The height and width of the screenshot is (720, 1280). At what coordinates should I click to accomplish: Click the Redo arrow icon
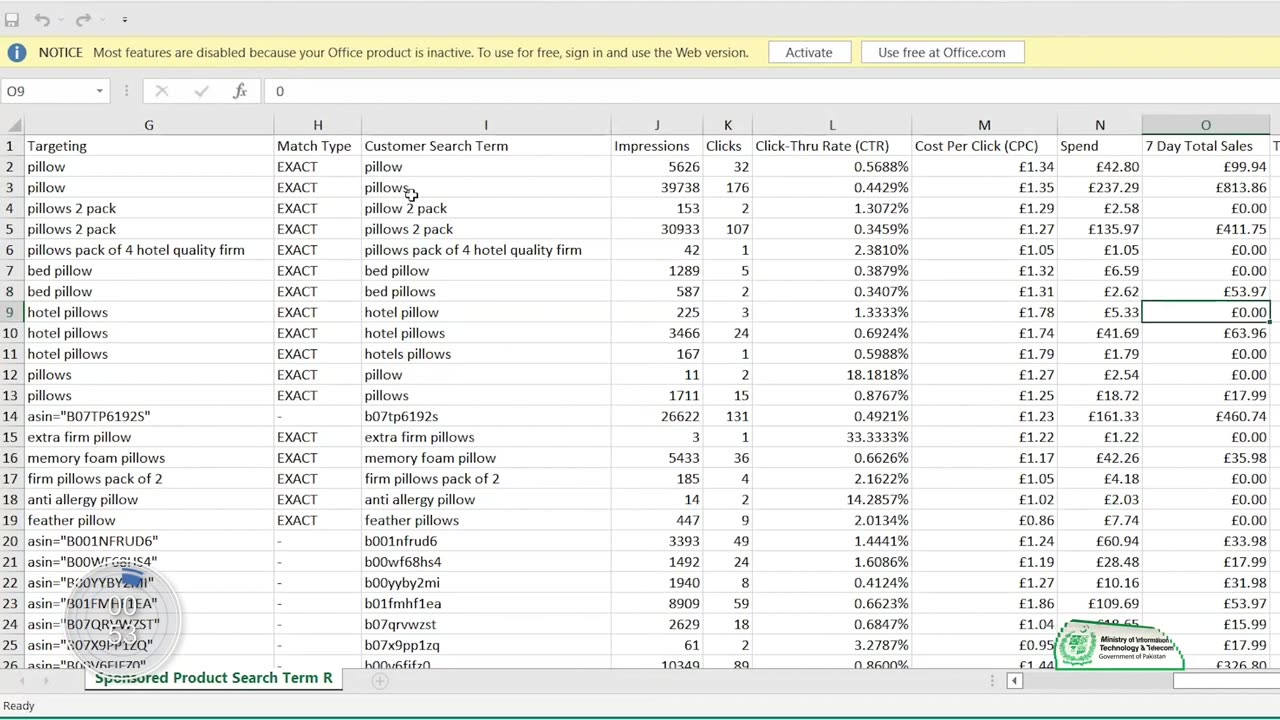(x=83, y=19)
